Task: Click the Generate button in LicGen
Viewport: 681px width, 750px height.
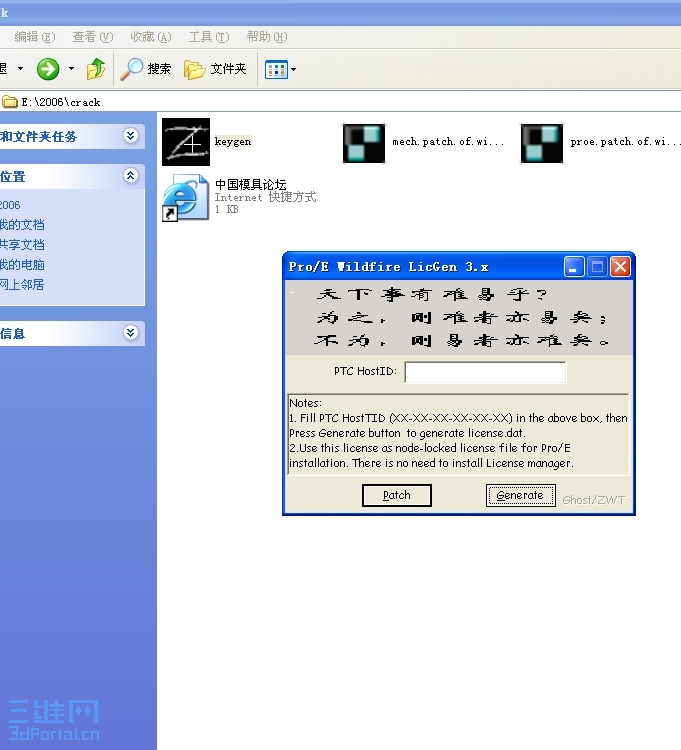Action: [x=520, y=495]
